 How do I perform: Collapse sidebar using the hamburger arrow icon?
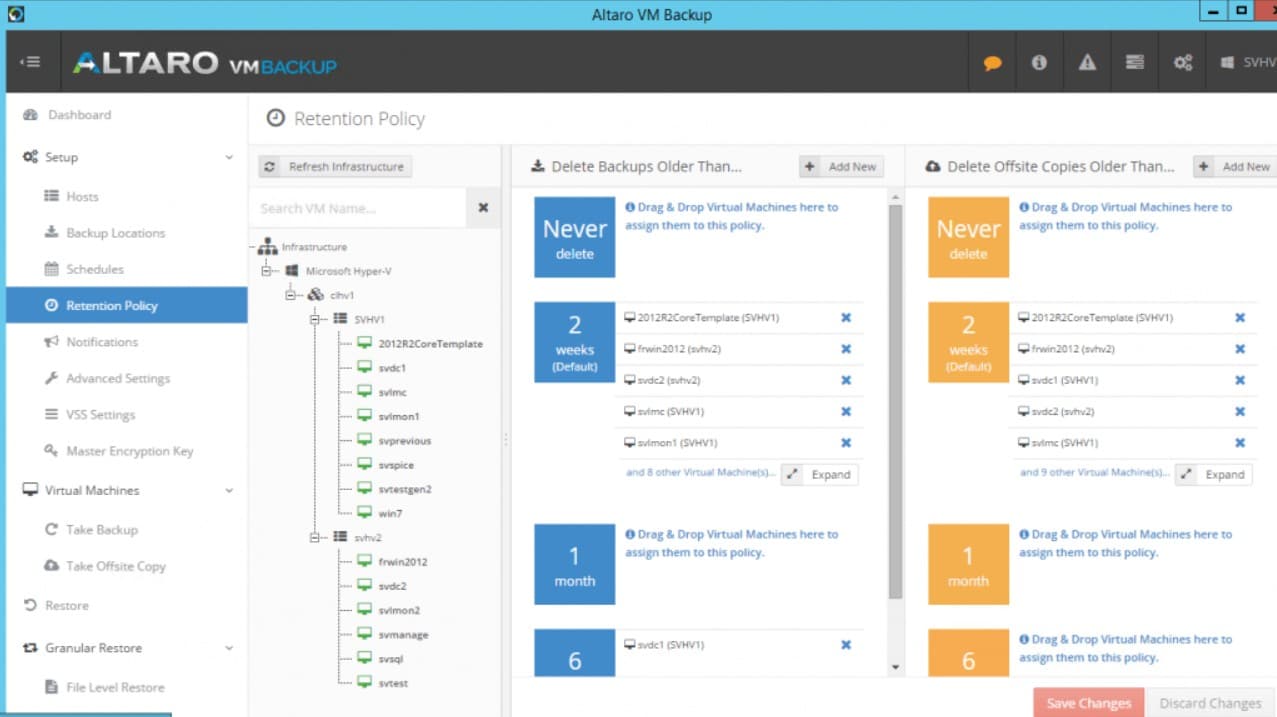pos(30,62)
